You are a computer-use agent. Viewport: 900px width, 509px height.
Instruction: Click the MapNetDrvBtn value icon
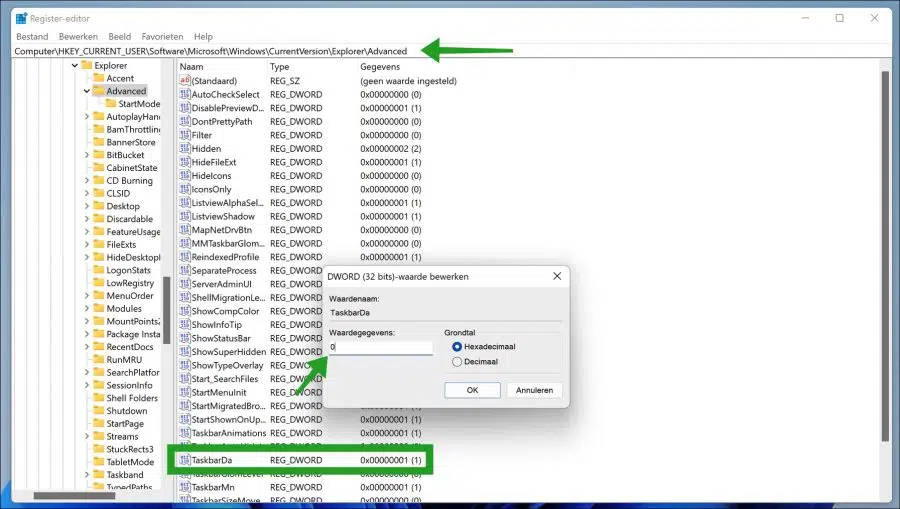185,230
